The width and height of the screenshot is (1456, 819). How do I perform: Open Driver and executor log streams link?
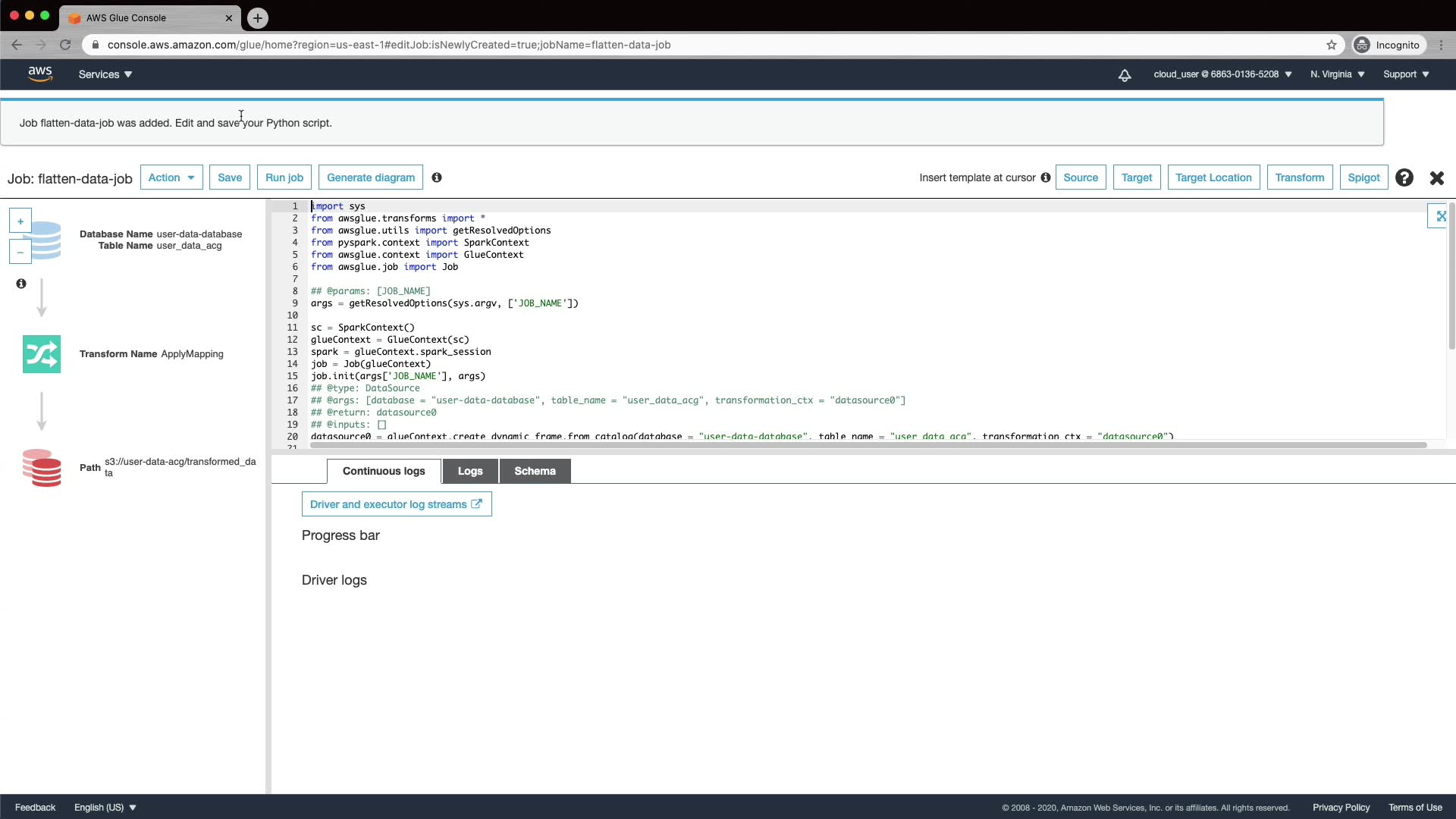pos(396,504)
